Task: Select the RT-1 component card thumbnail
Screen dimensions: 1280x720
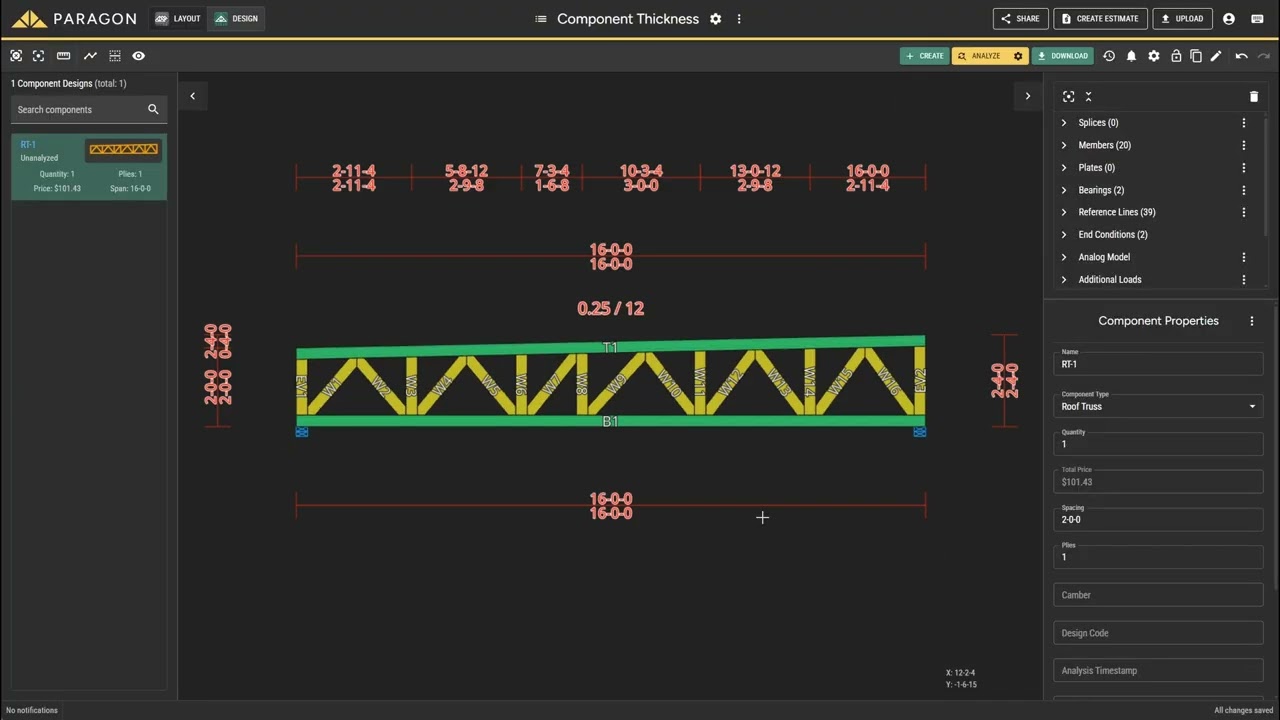Action: 123,150
